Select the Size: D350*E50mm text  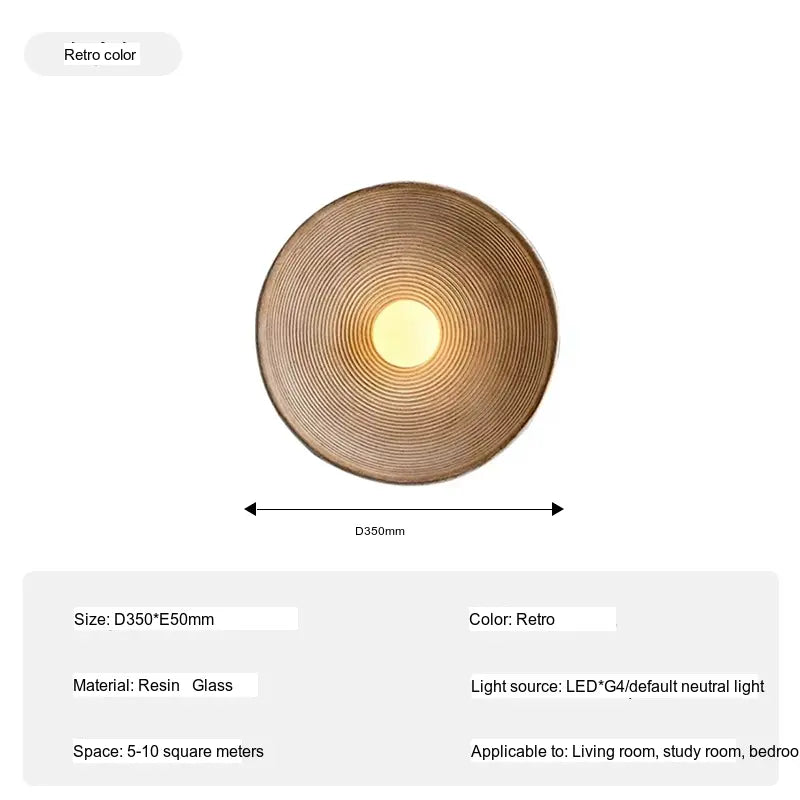(x=144, y=619)
